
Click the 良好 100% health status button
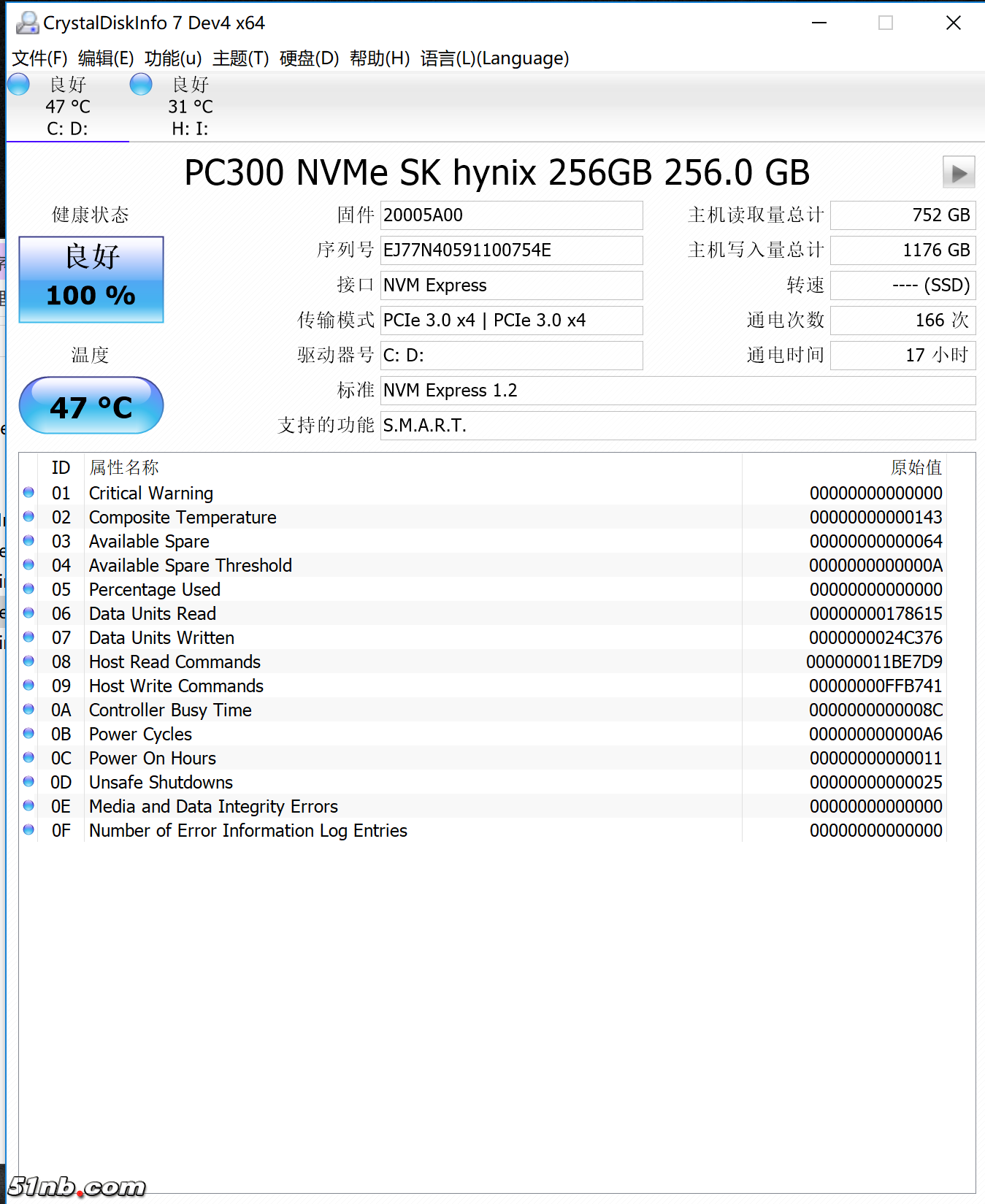(91, 280)
